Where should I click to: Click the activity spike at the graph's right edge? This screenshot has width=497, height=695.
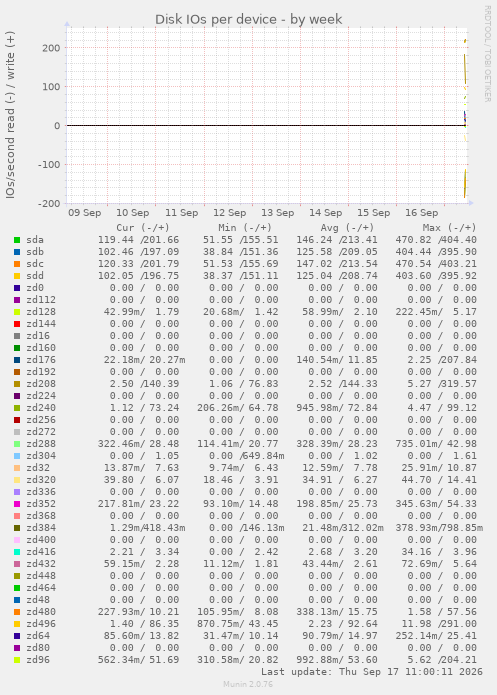pyautogui.click(x=465, y=119)
